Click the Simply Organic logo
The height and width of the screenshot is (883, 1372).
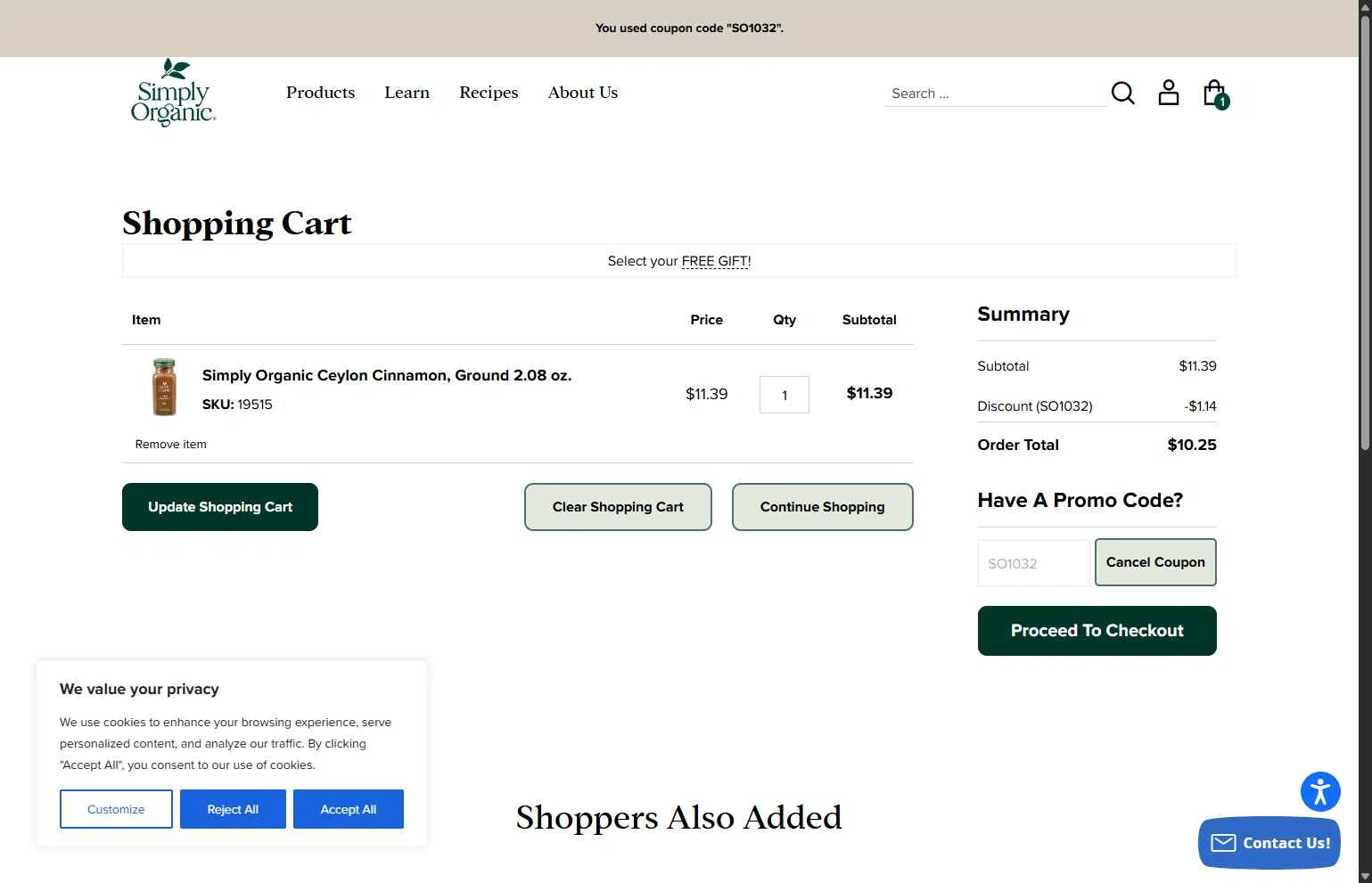(x=173, y=93)
